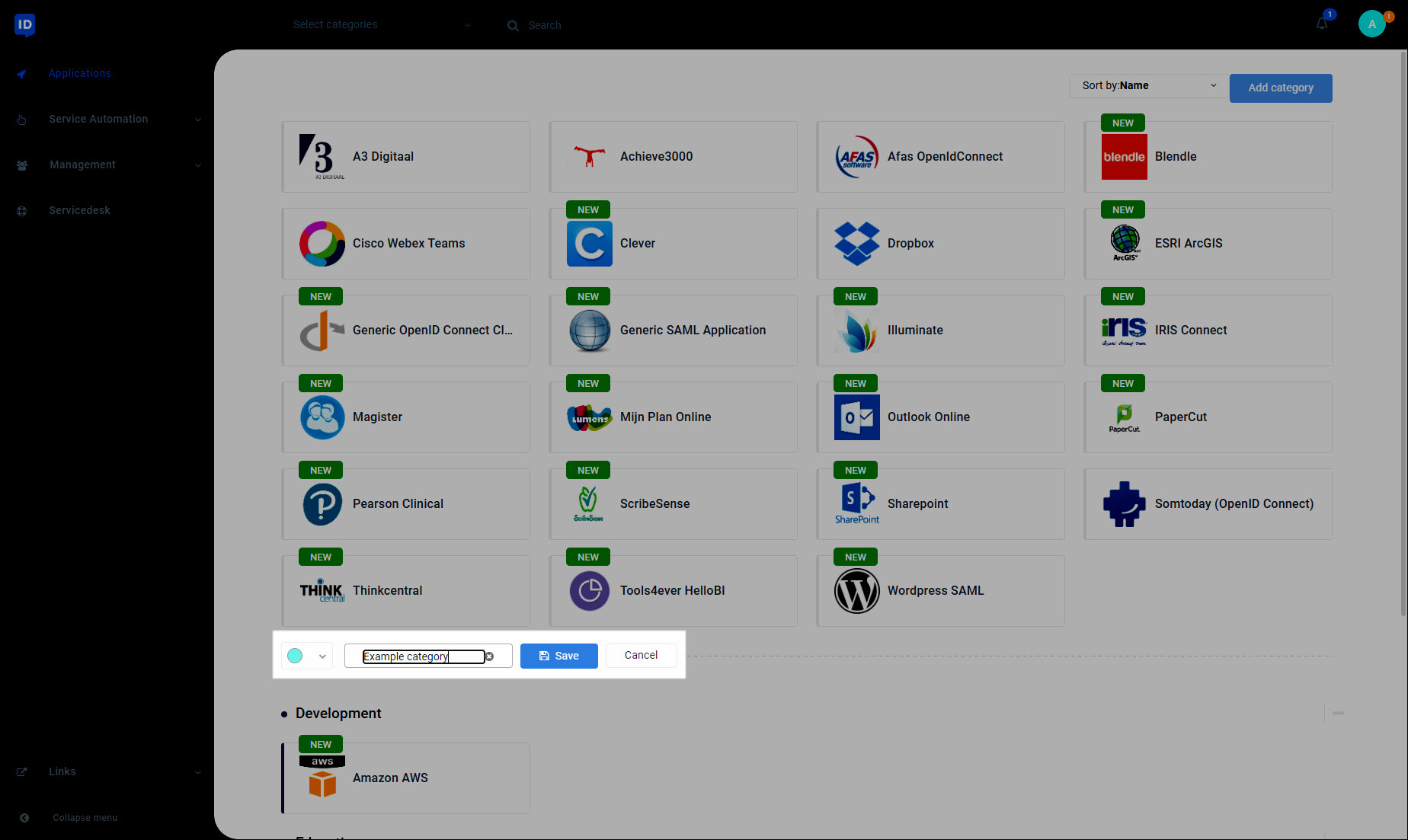
Task: Click the IRIS Connect logo
Action: 1125,331
